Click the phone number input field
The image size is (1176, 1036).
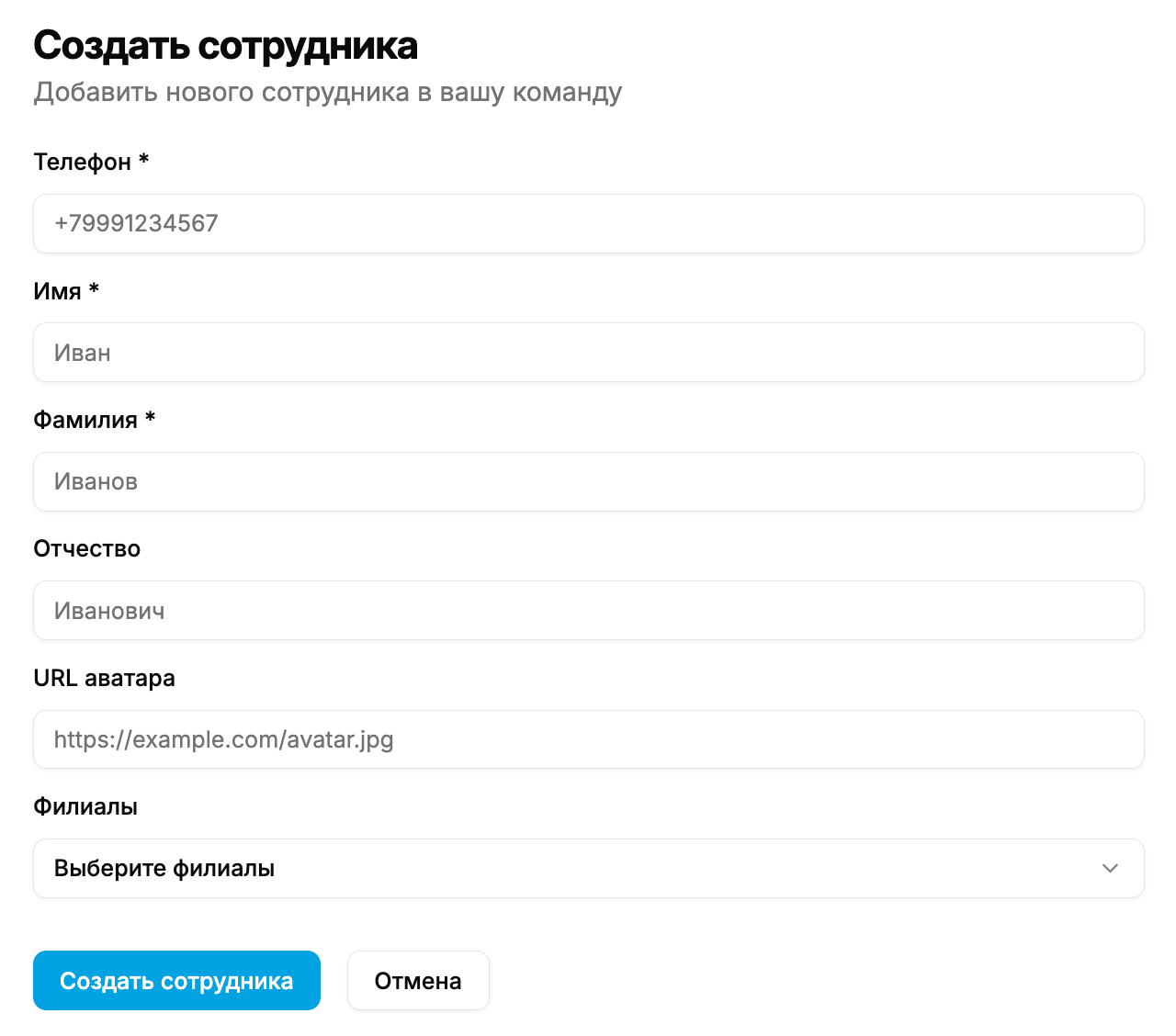click(x=588, y=223)
